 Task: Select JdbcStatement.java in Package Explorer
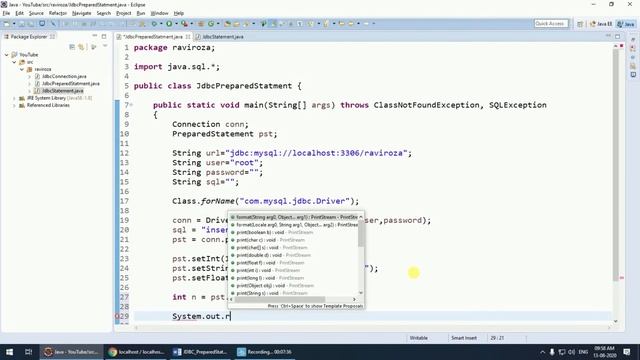pos(62,91)
